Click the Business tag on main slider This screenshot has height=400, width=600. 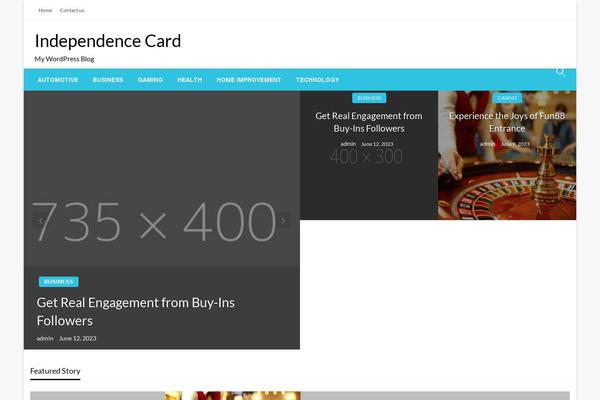pyautogui.click(x=59, y=282)
